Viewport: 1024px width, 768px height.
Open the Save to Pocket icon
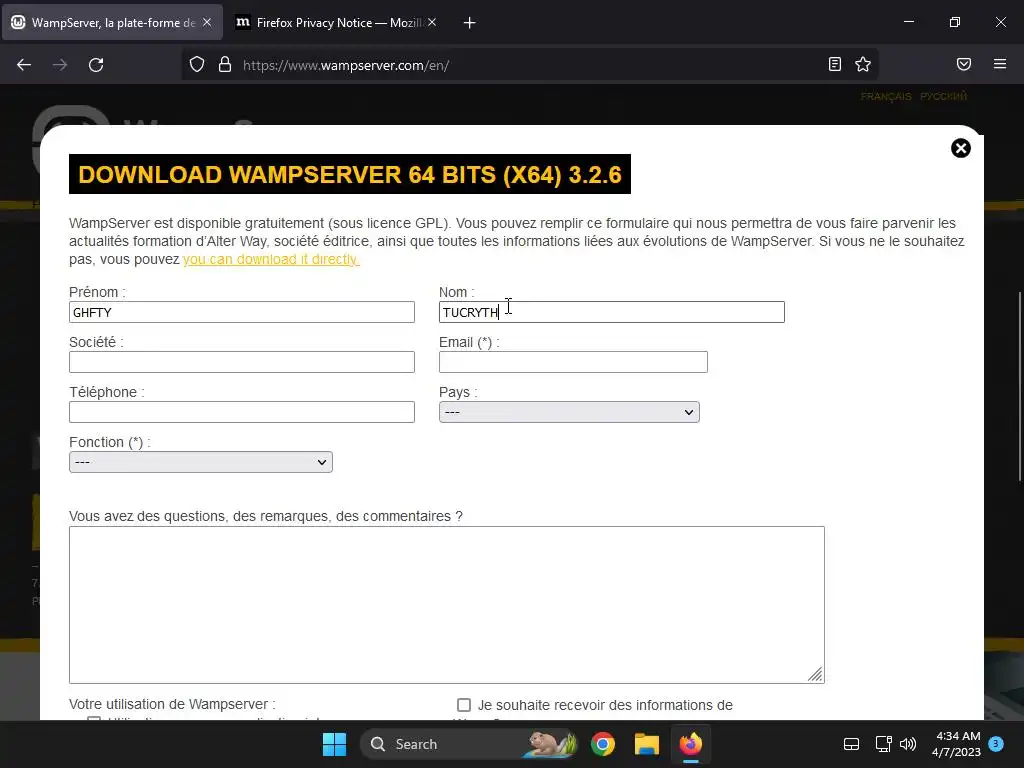click(x=964, y=64)
